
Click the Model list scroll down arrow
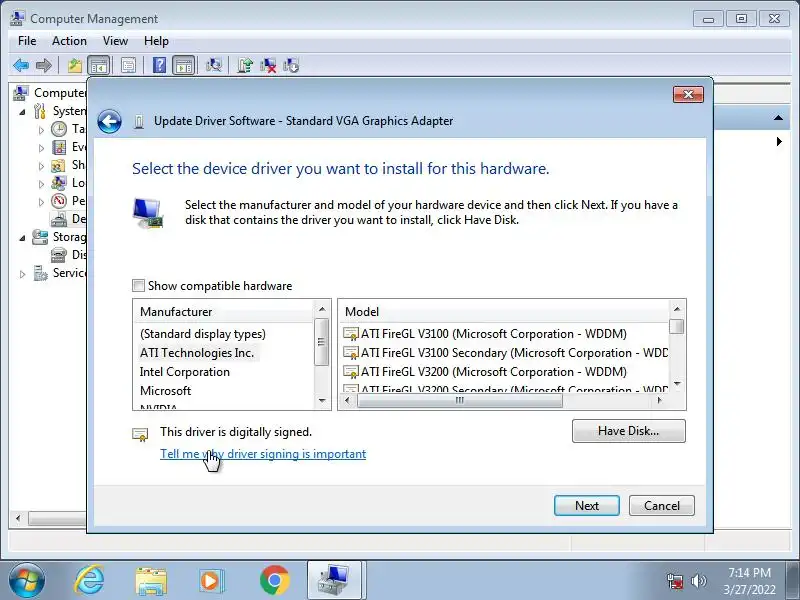click(677, 383)
